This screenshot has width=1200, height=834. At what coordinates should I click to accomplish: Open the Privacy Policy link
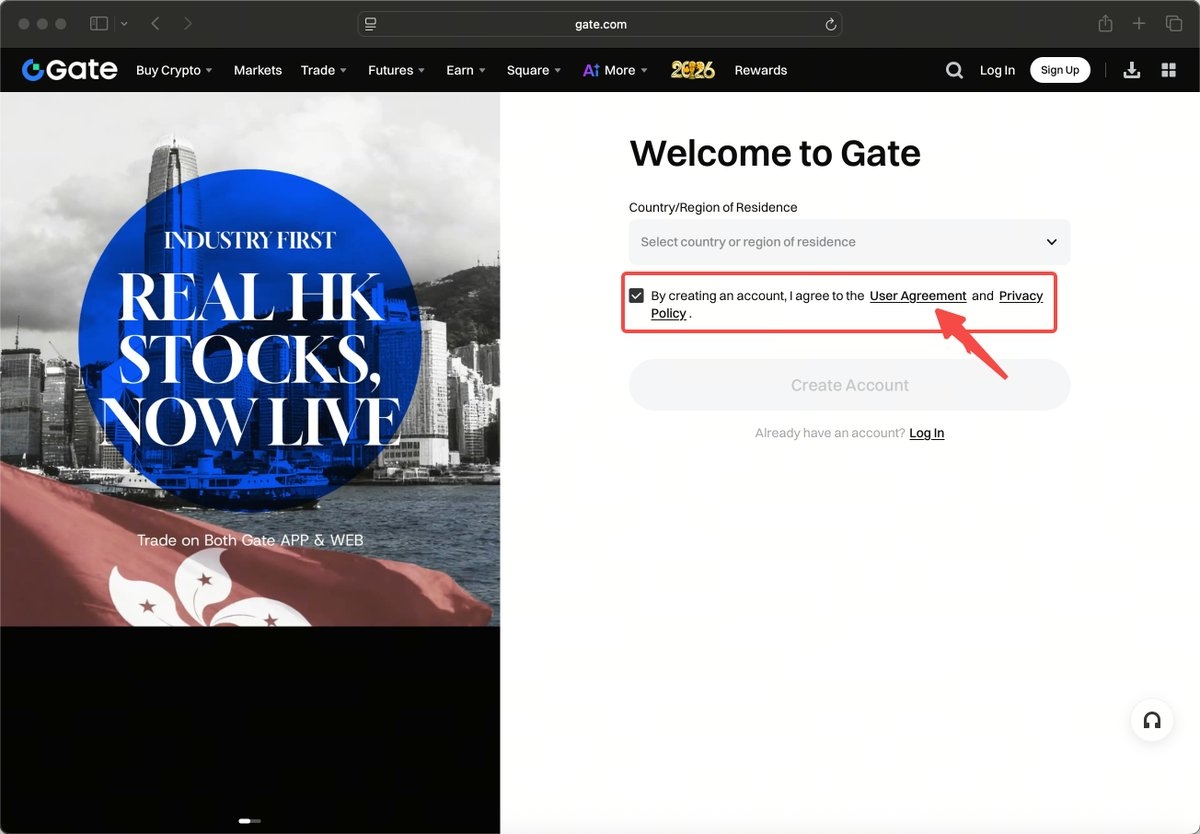pyautogui.click(x=1021, y=296)
